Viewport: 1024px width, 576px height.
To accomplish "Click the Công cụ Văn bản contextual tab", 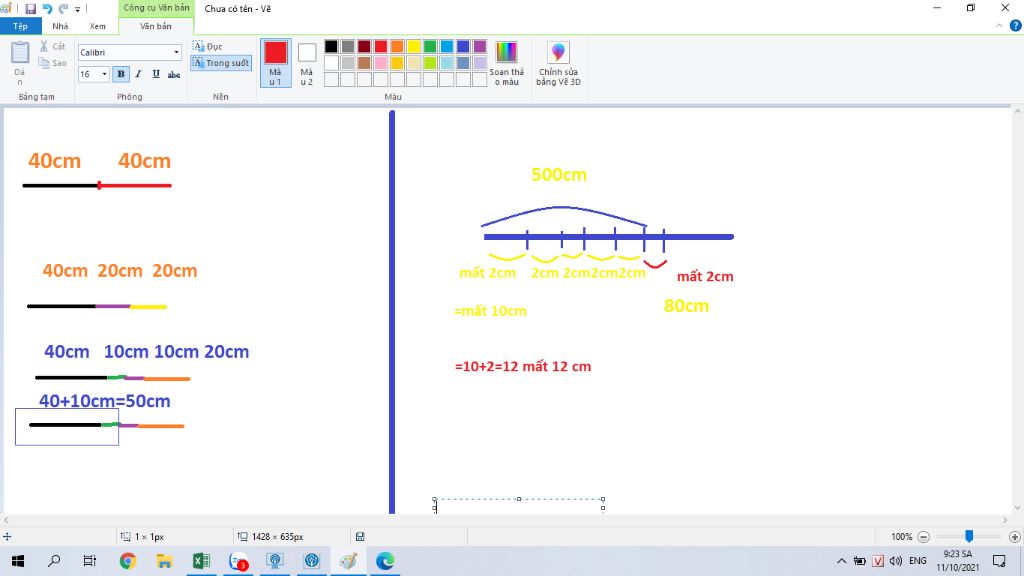I will click(x=156, y=8).
